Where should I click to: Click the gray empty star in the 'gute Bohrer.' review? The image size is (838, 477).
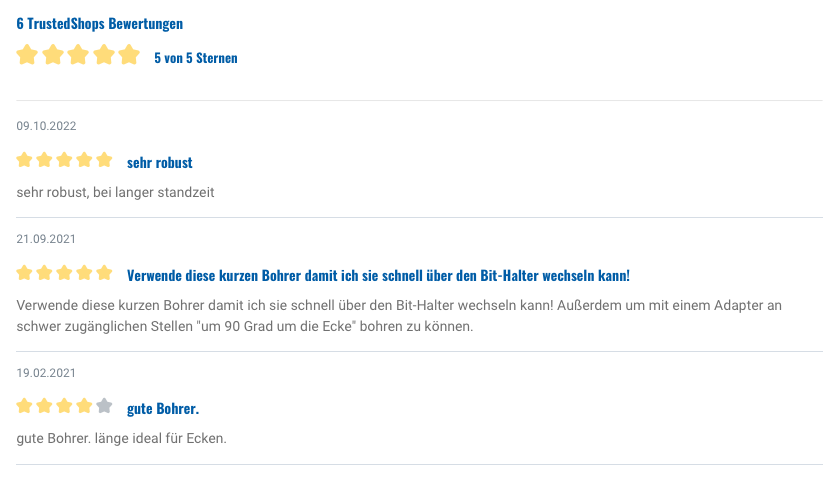tap(104, 406)
